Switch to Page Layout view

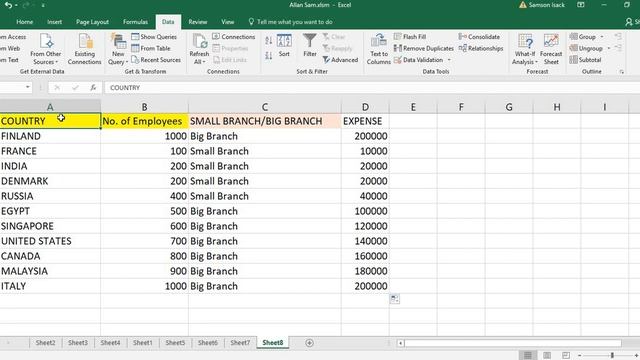(x=547, y=355)
